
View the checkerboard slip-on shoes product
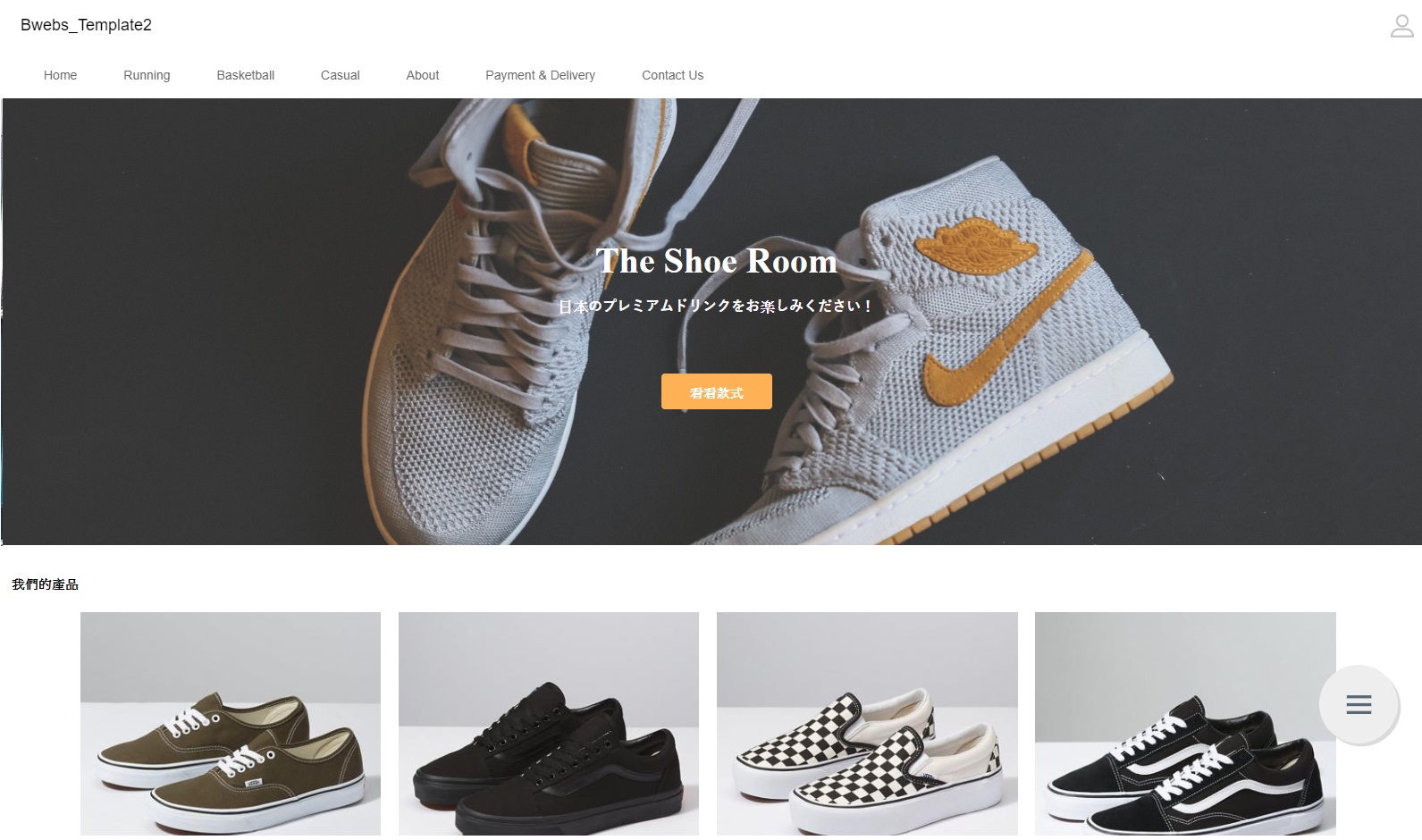(x=867, y=724)
